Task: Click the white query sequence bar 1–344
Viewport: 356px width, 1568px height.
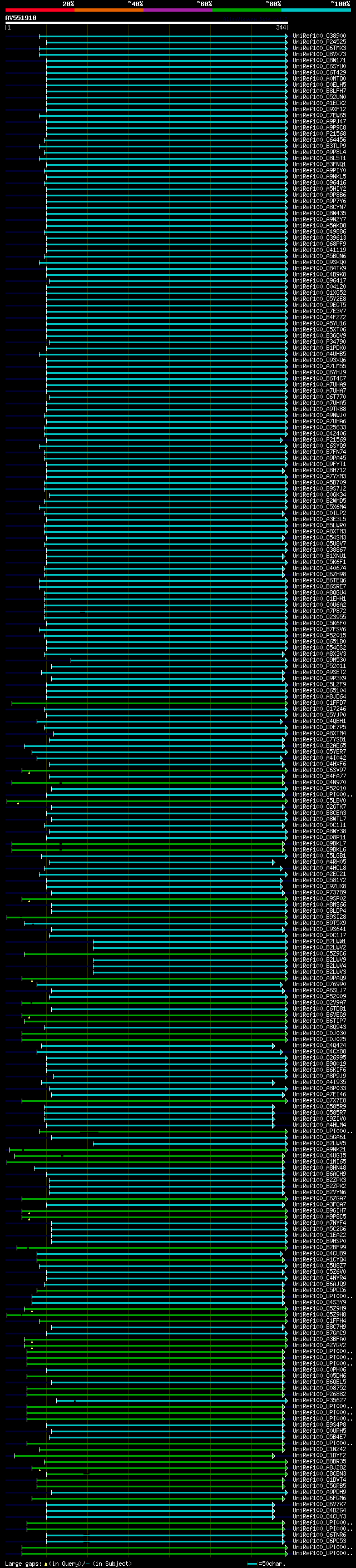Action: 146,23
